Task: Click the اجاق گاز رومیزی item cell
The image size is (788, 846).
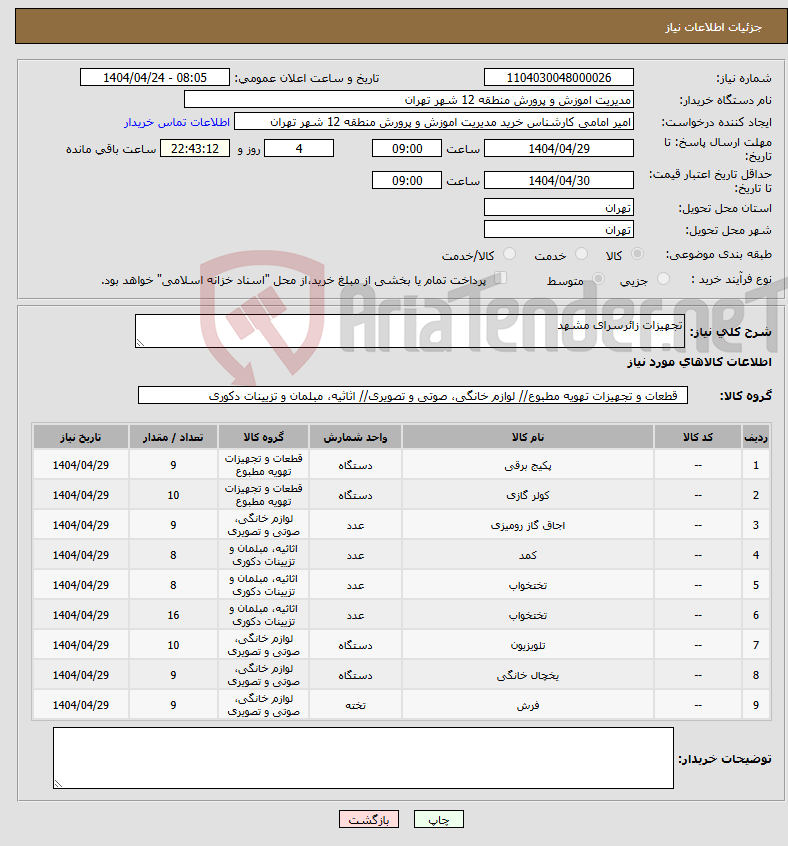Action: coord(528,525)
